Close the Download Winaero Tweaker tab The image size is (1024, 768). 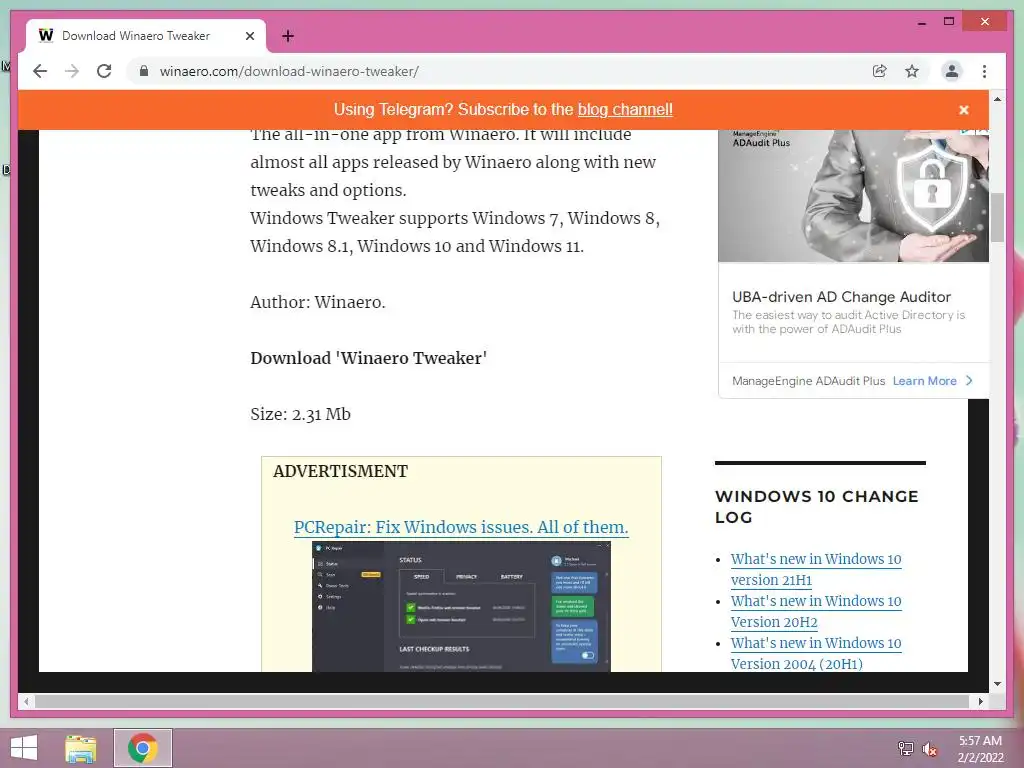[x=249, y=36]
